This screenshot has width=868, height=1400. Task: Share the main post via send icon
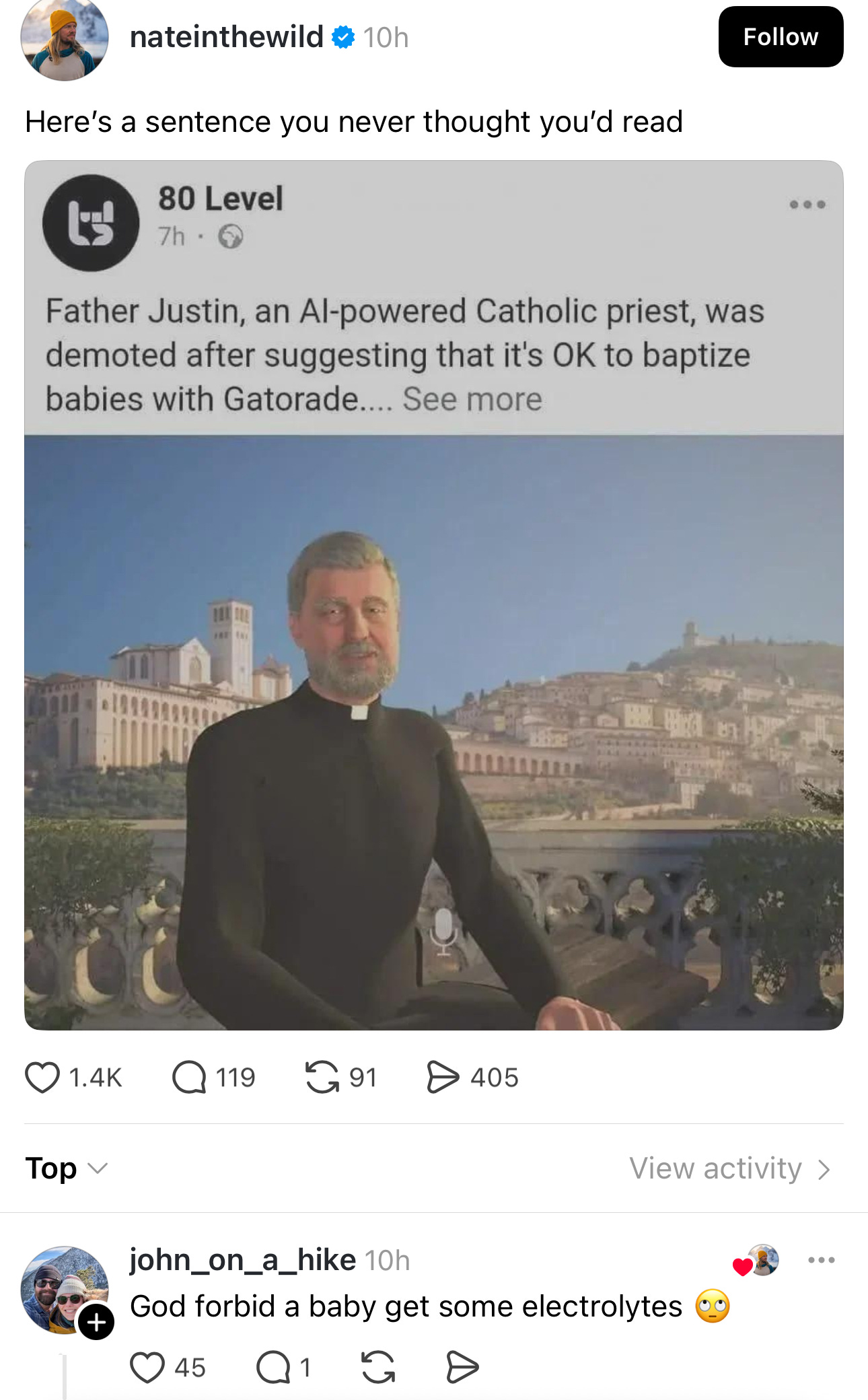(x=443, y=1077)
